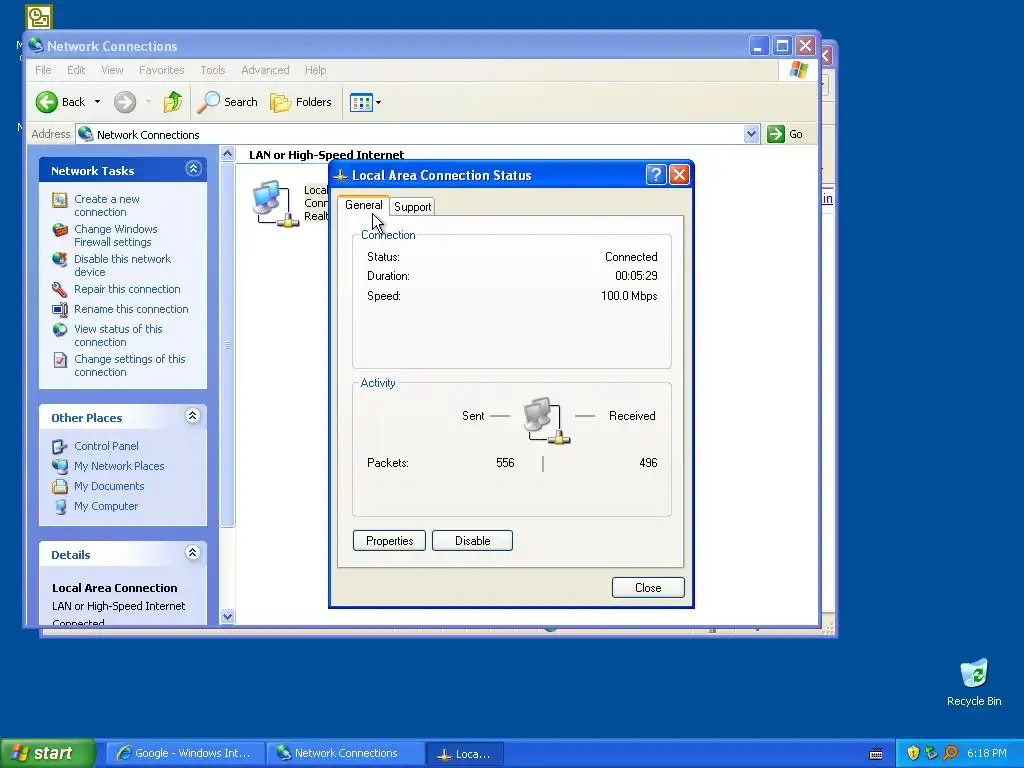
Task: Click Repair this connection wrench icon
Action: pos(60,289)
